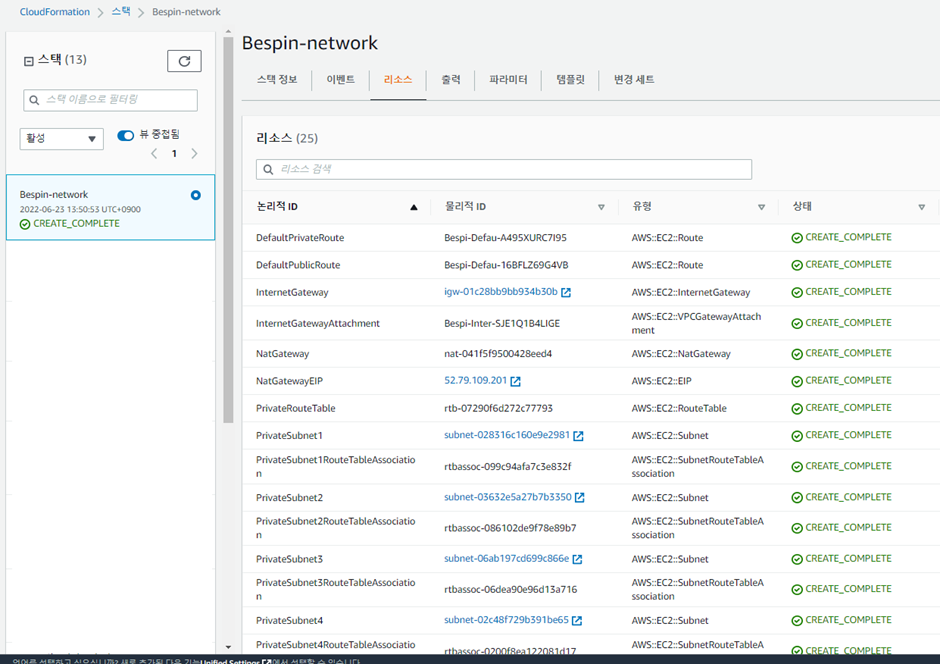Click status check icon of NatGateway row
Screen dimensions: 940x664
[797, 354]
